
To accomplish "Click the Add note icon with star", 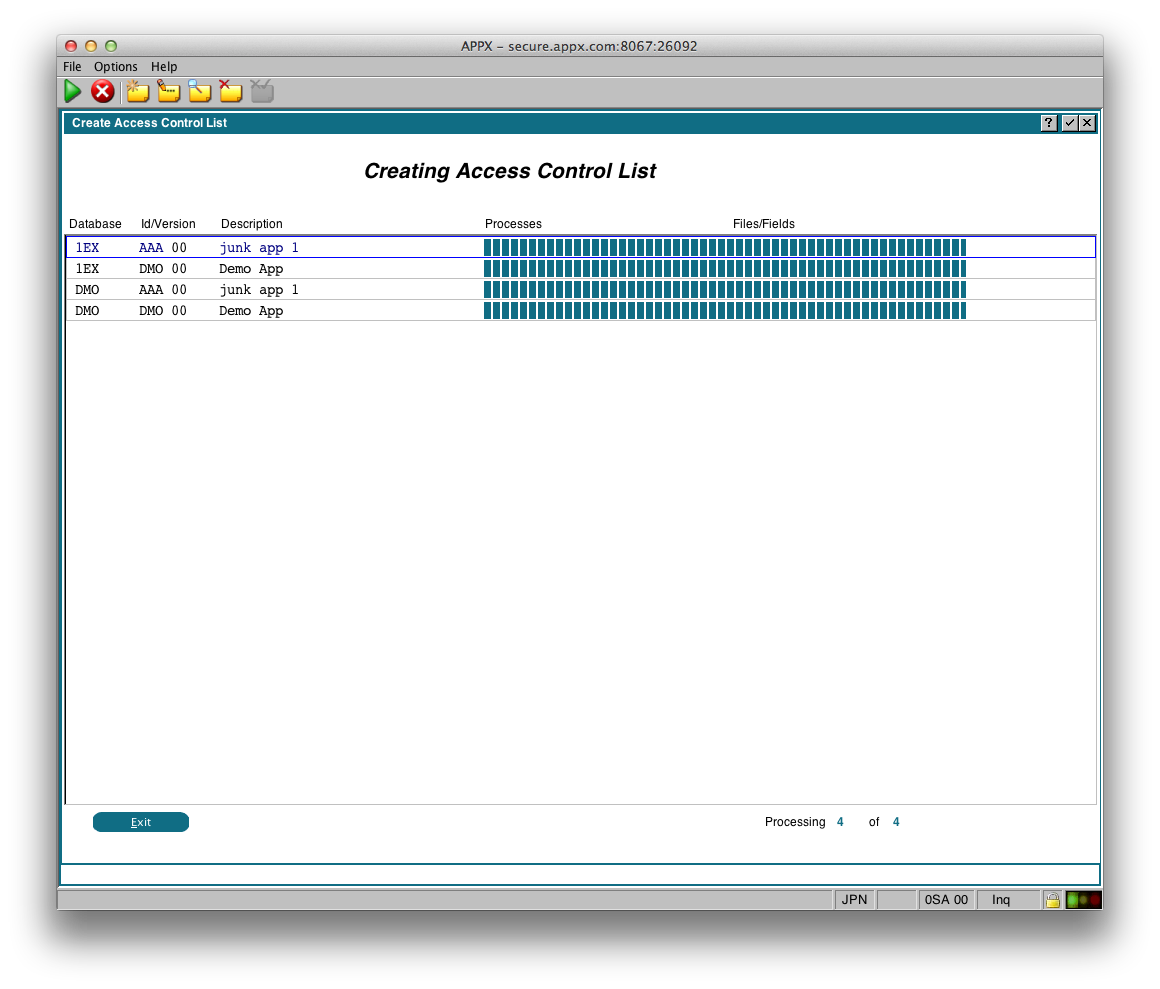I will point(137,92).
